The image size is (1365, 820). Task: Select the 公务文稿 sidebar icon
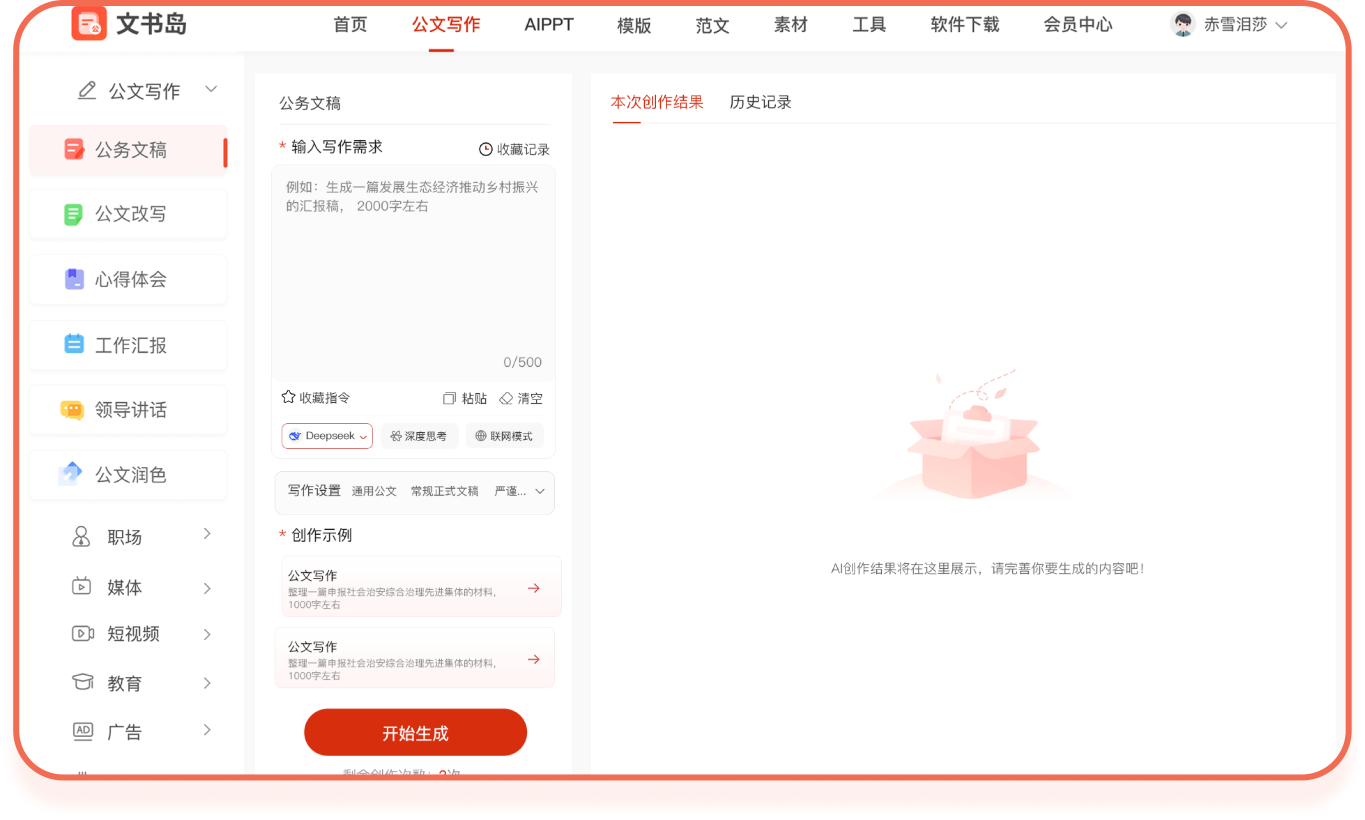[x=74, y=150]
